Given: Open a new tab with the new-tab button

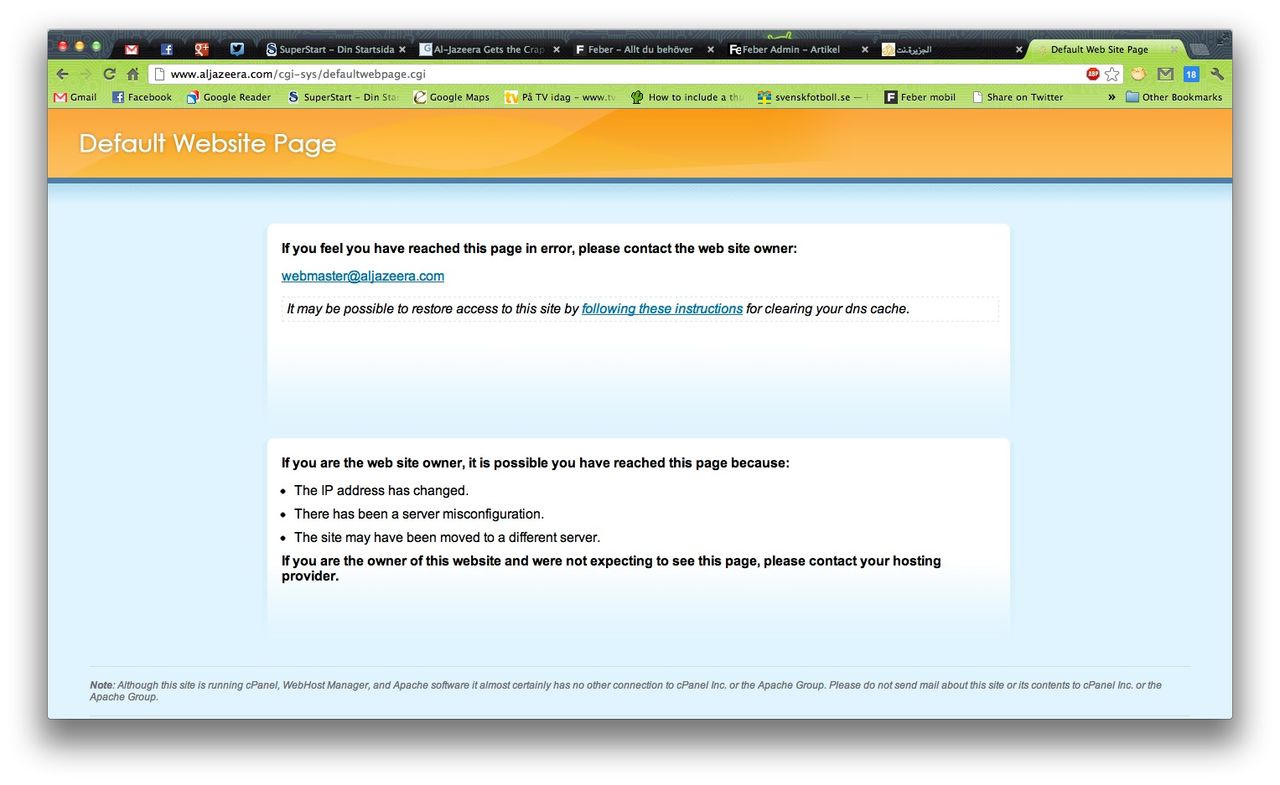Looking at the screenshot, I should (x=1198, y=49).
